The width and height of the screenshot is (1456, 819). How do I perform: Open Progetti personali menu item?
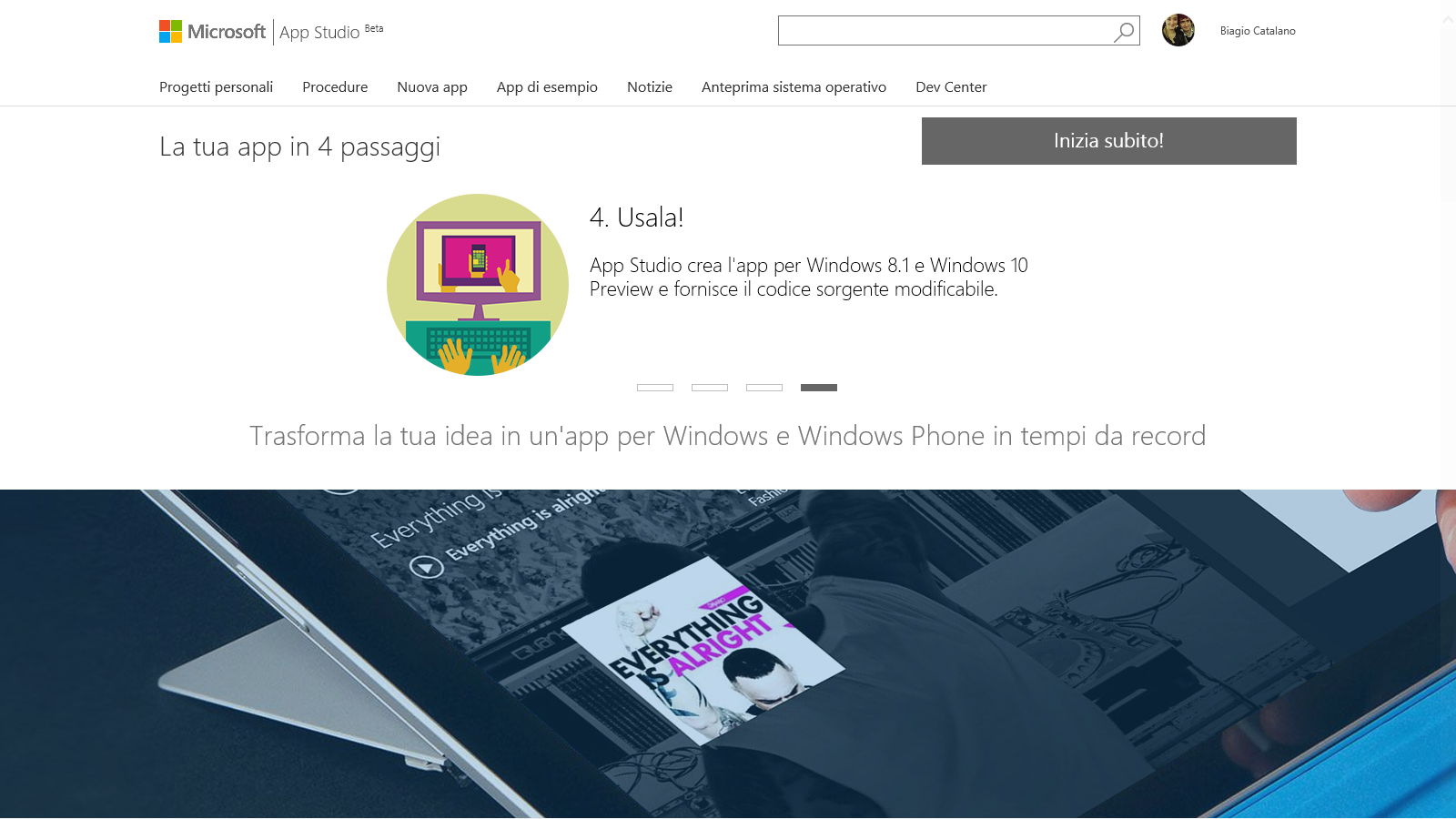tap(216, 87)
